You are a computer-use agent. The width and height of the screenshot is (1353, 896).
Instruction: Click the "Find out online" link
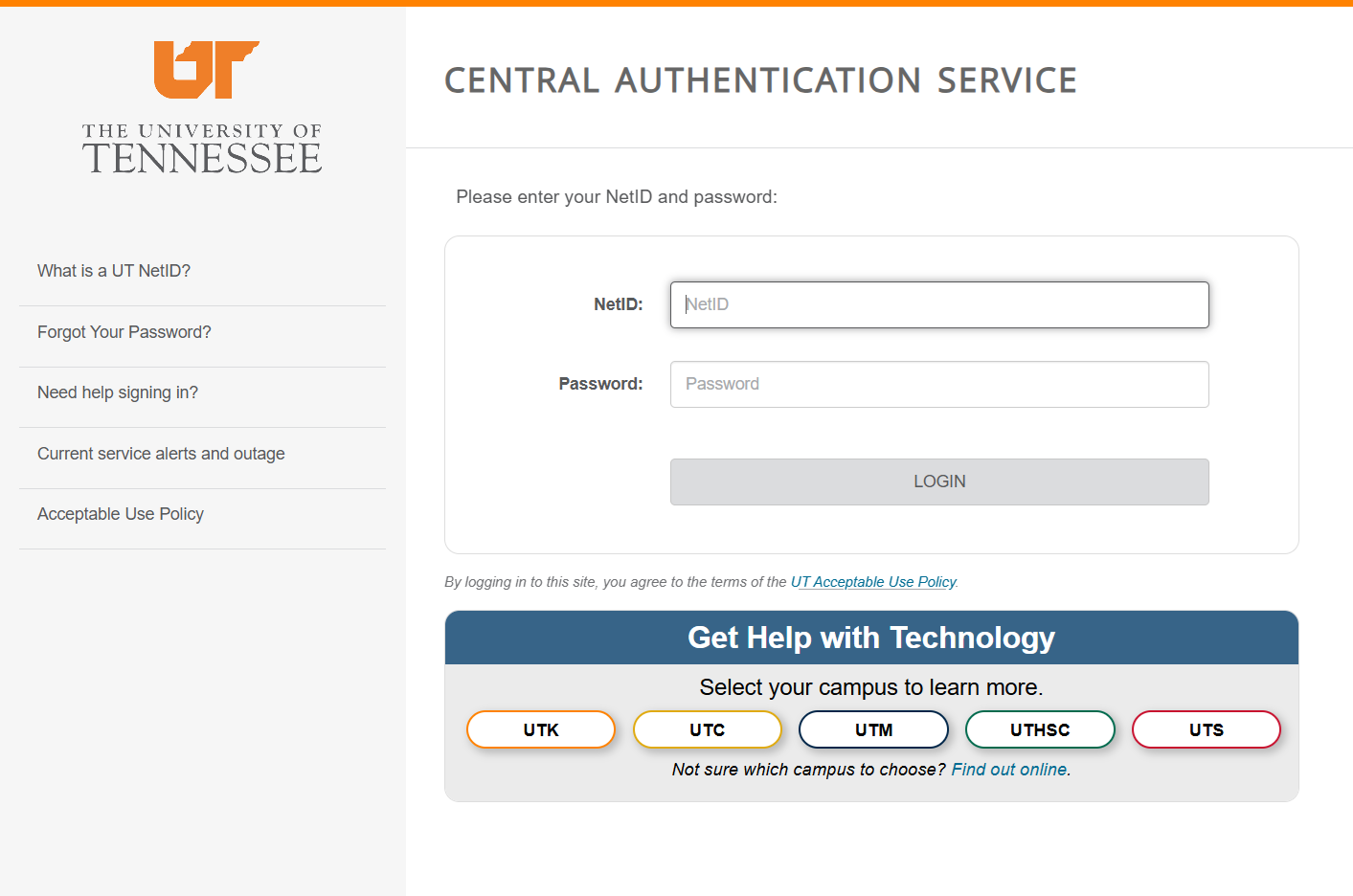point(1010,770)
